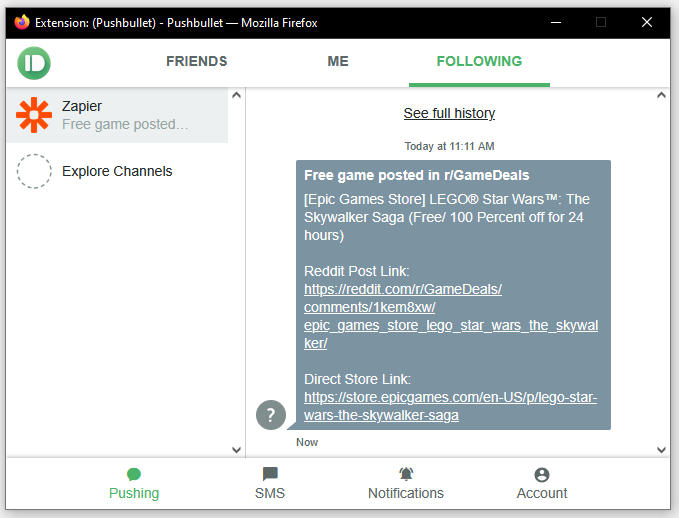Minimize the Firefox extension window
The height and width of the screenshot is (518, 679).
pos(556,23)
